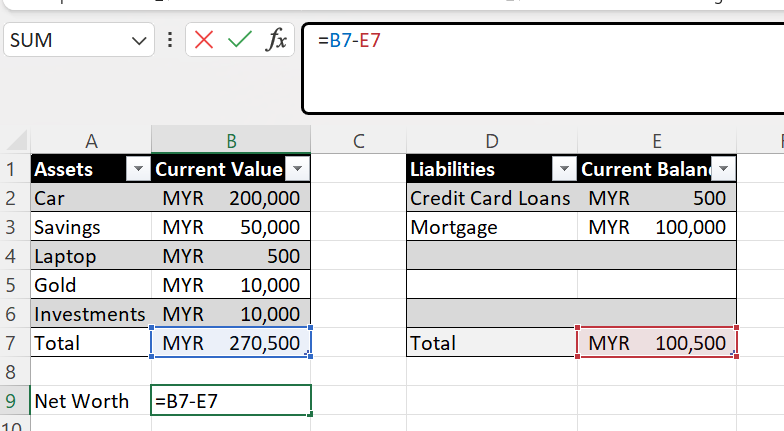Open Current Balance filter dropdown
This screenshot has height=431, width=784.
pyautogui.click(x=725, y=169)
